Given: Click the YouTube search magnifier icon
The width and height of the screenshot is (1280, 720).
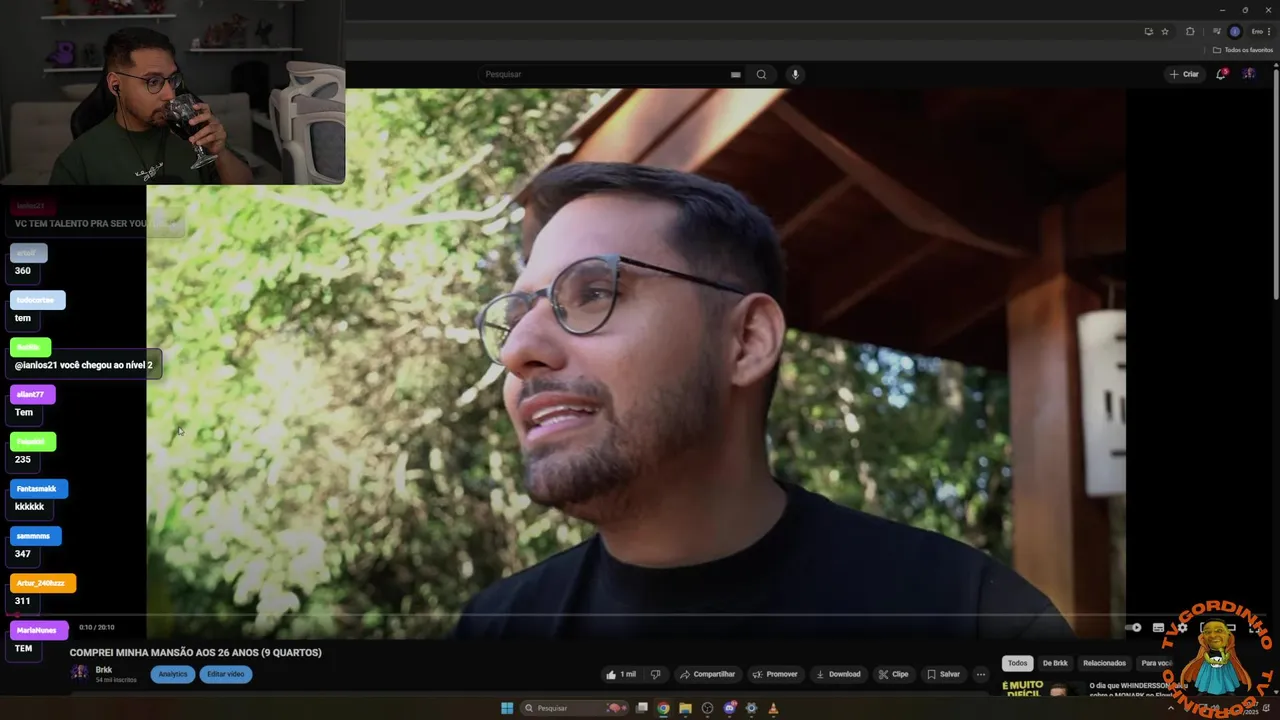Looking at the screenshot, I should tap(761, 74).
